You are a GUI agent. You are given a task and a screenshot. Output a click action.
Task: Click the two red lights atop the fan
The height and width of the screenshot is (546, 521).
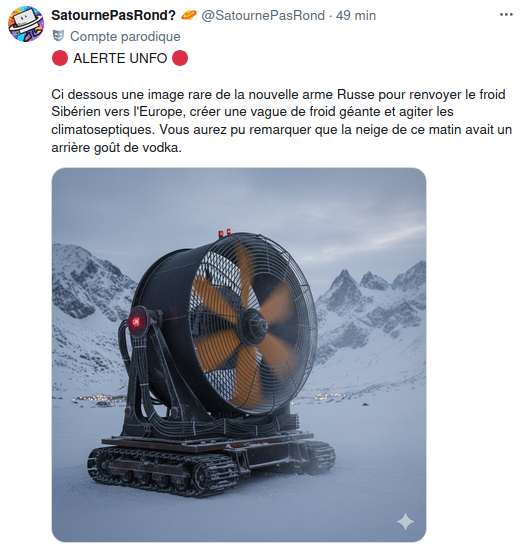click(x=224, y=232)
